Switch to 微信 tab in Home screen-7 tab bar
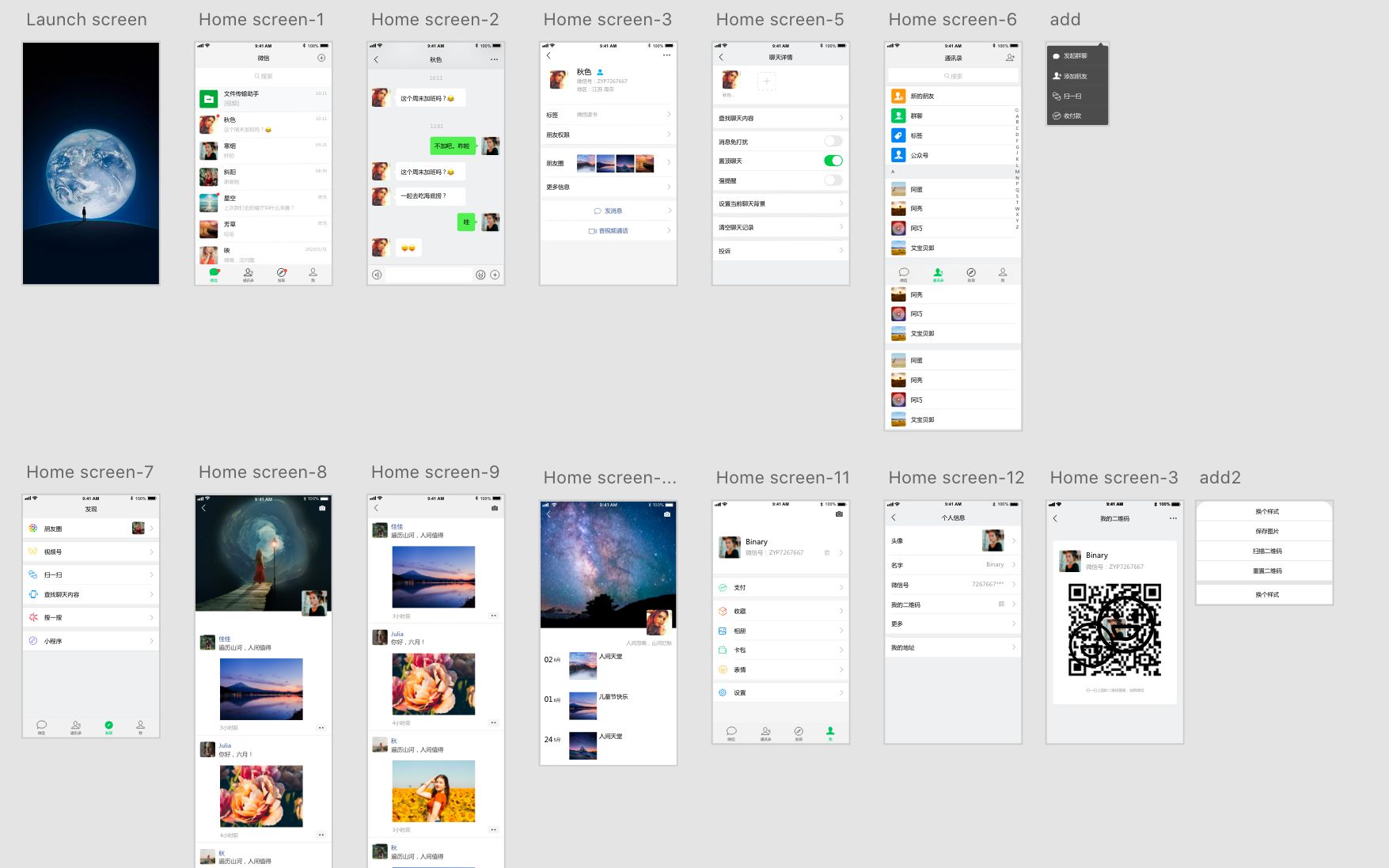The width and height of the screenshot is (1389, 868). pyautogui.click(x=42, y=727)
